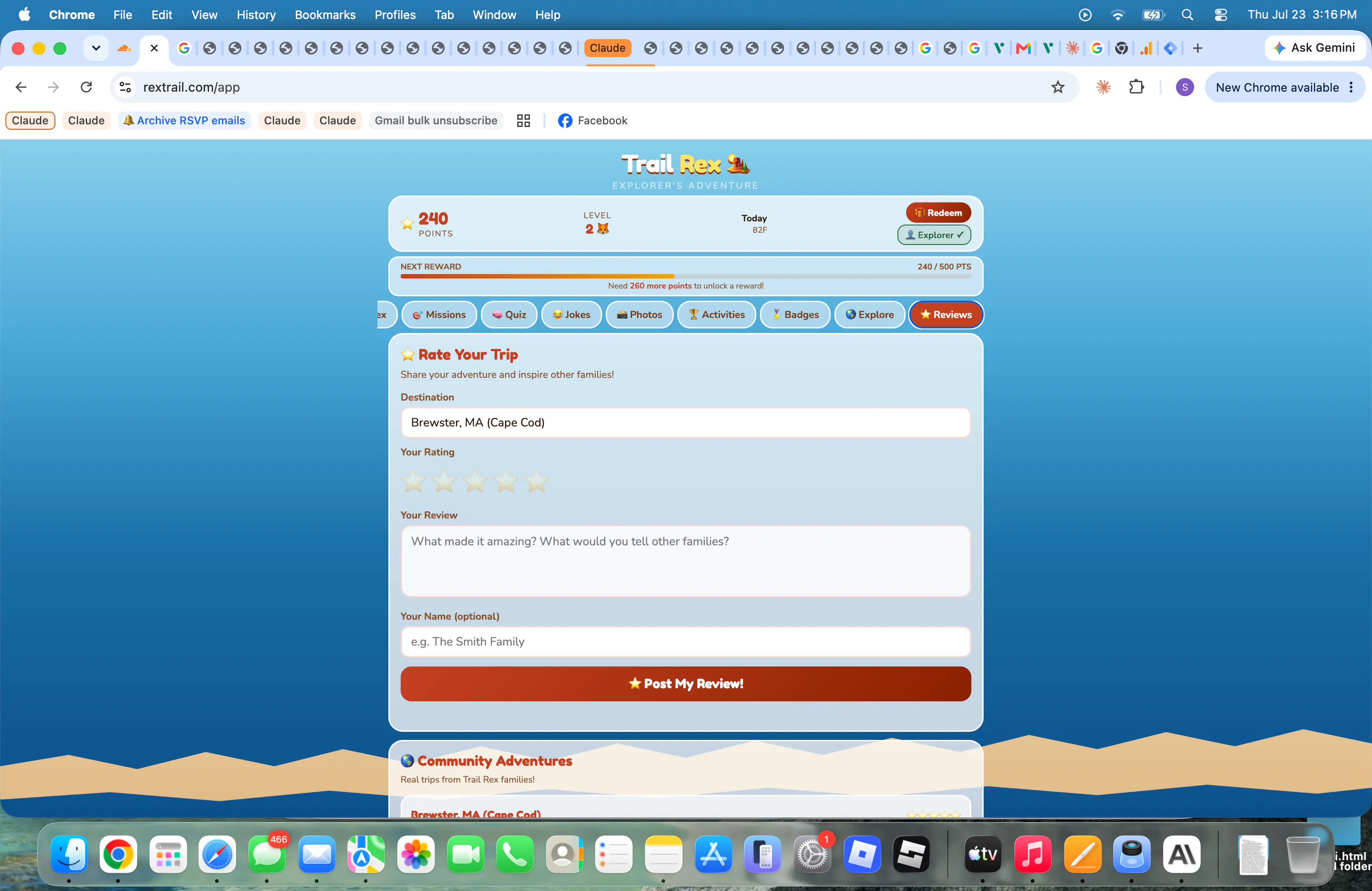Open the Jokes tab
The width and height of the screenshot is (1372, 891).
click(571, 315)
